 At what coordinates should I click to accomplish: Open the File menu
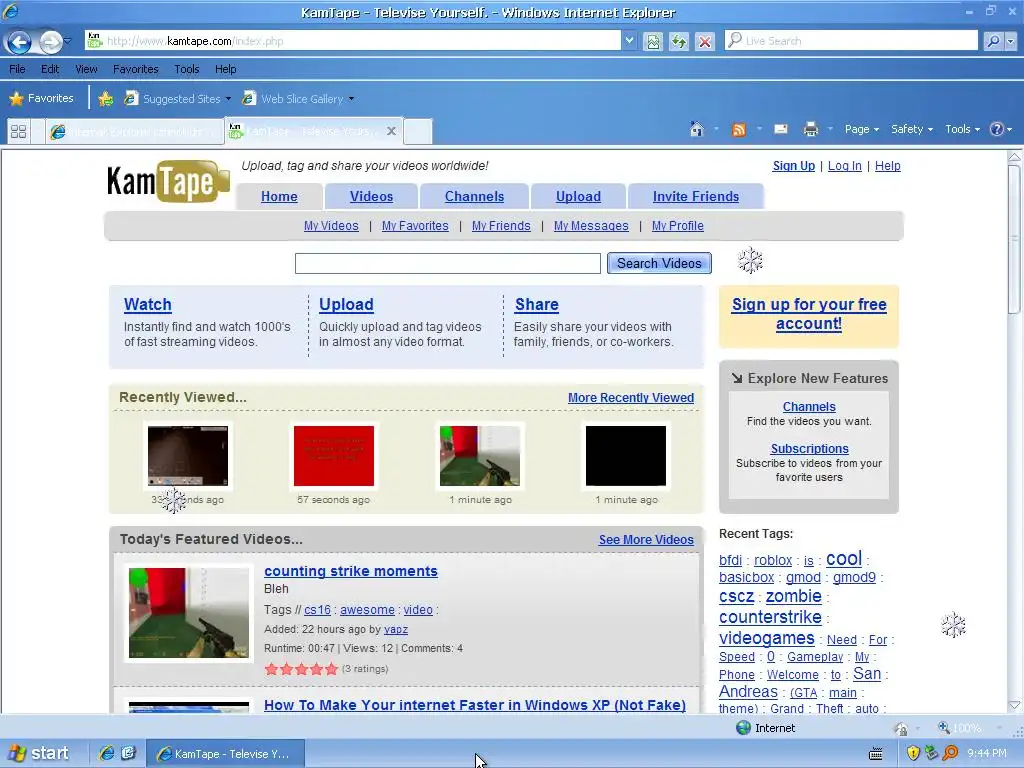pos(18,69)
